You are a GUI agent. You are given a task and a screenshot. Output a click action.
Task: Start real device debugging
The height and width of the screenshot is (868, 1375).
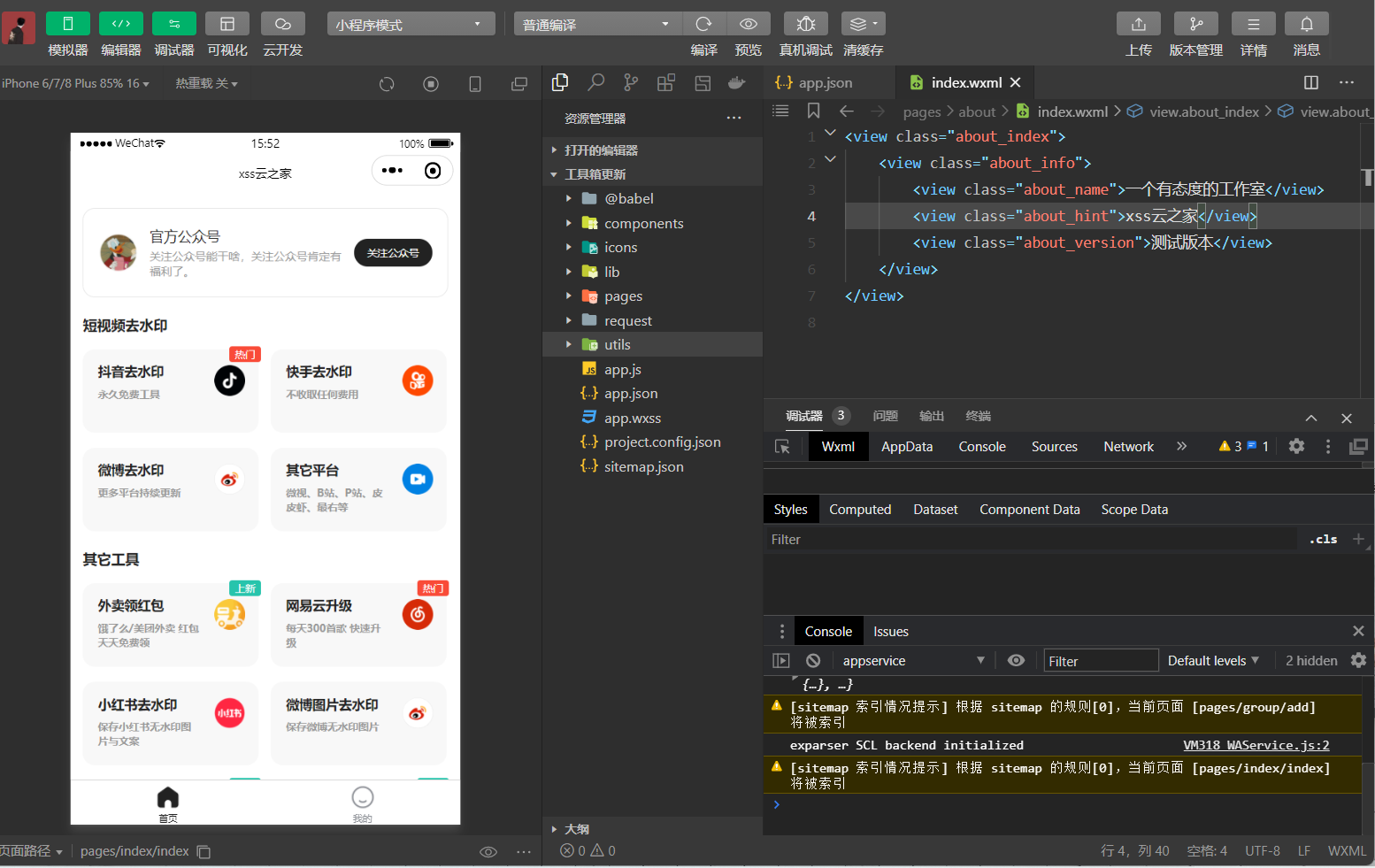click(x=806, y=24)
